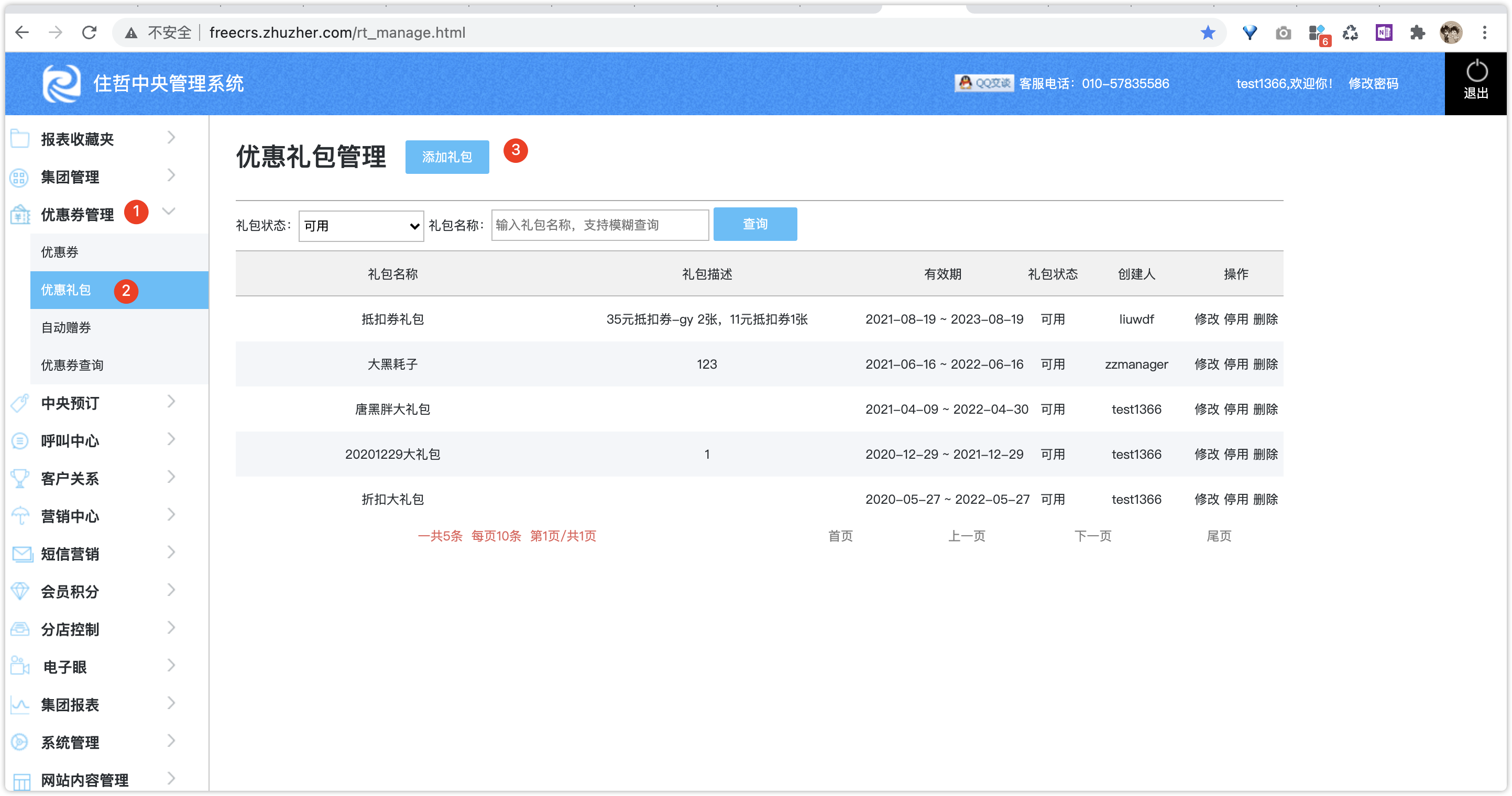Click the power icon to log out

tap(1476, 73)
